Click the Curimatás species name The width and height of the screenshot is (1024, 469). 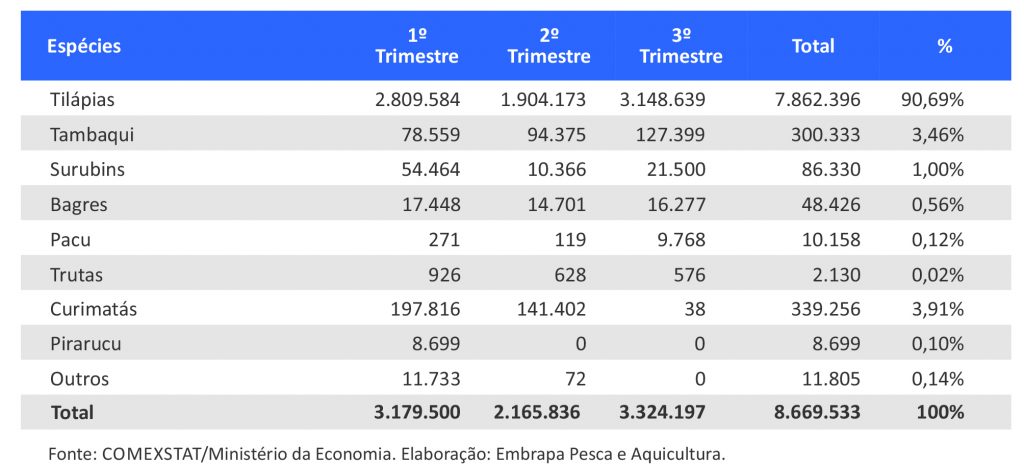click(x=93, y=309)
